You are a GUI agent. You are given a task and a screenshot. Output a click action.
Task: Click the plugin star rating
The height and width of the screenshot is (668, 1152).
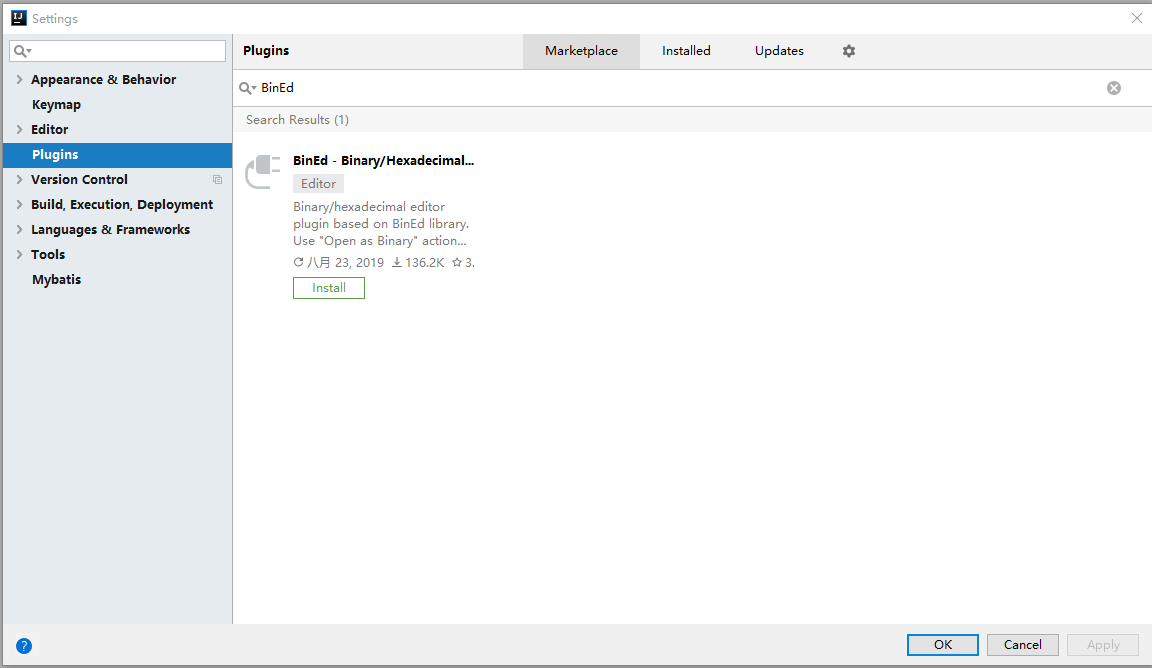pos(463,262)
